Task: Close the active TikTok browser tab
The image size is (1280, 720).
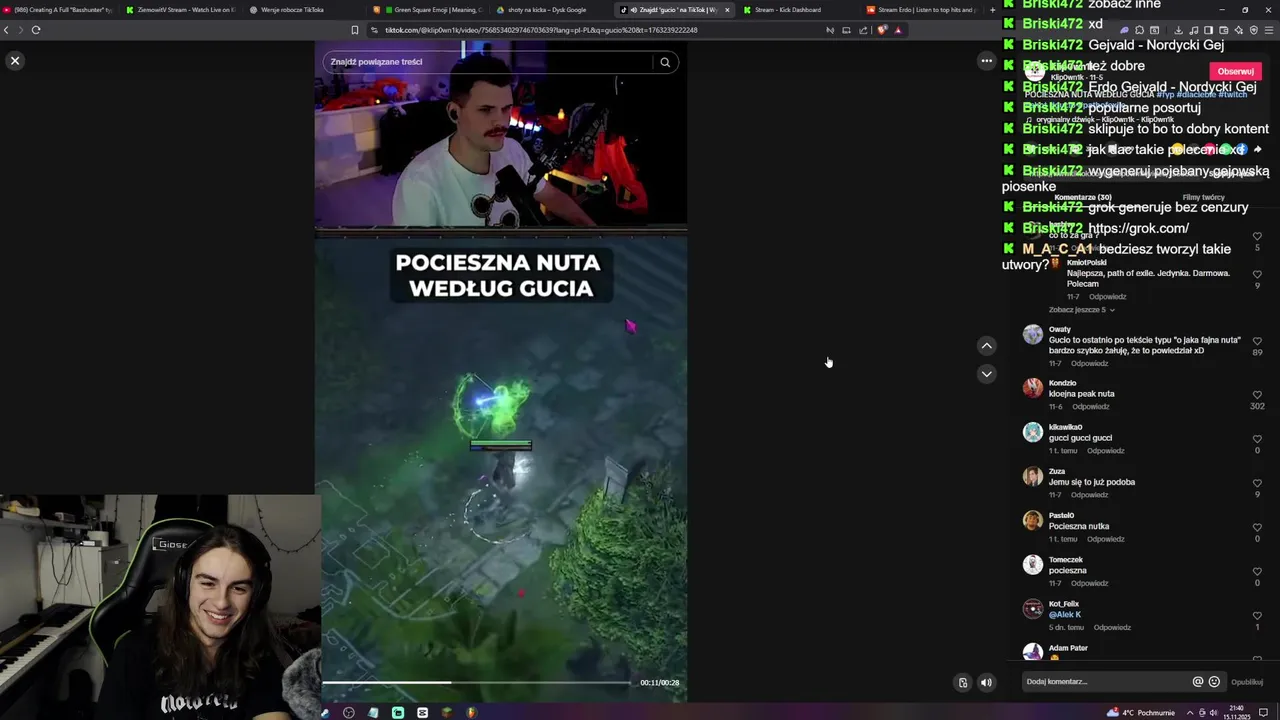Action: [x=727, y=10]
